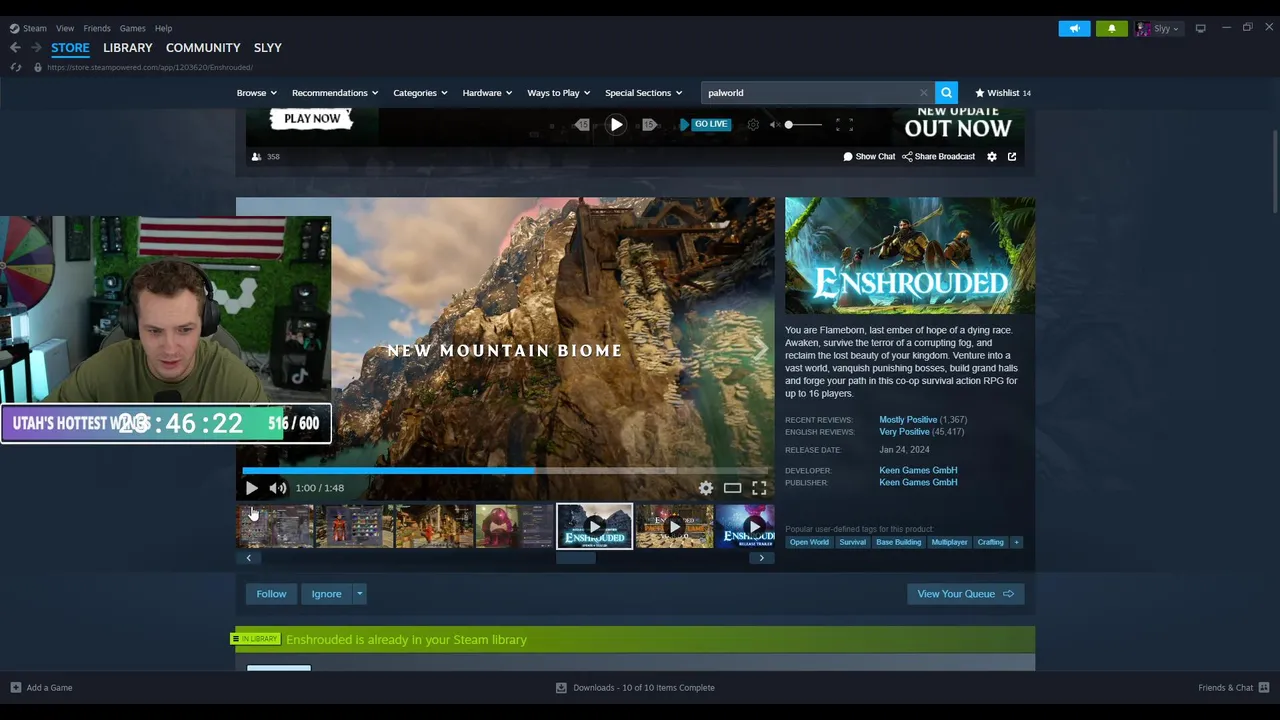Unmute the broadcast speaker icon
Screen dimensions: 1280x720
point(775,125)
